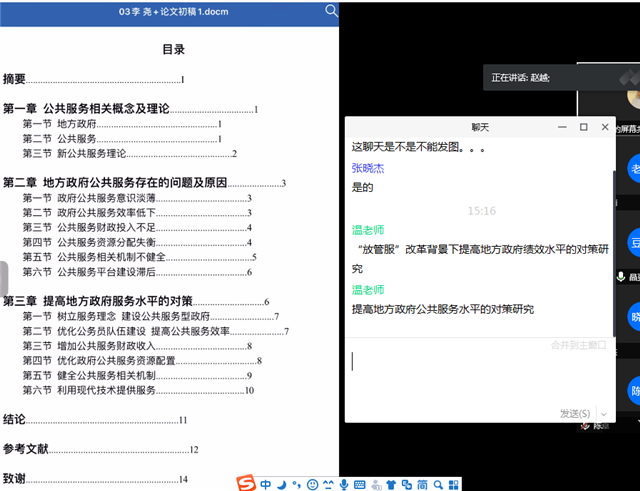
Task: Click 第六节 公共服务平台建设滞后 entry
Action: [x=137, y=272]
